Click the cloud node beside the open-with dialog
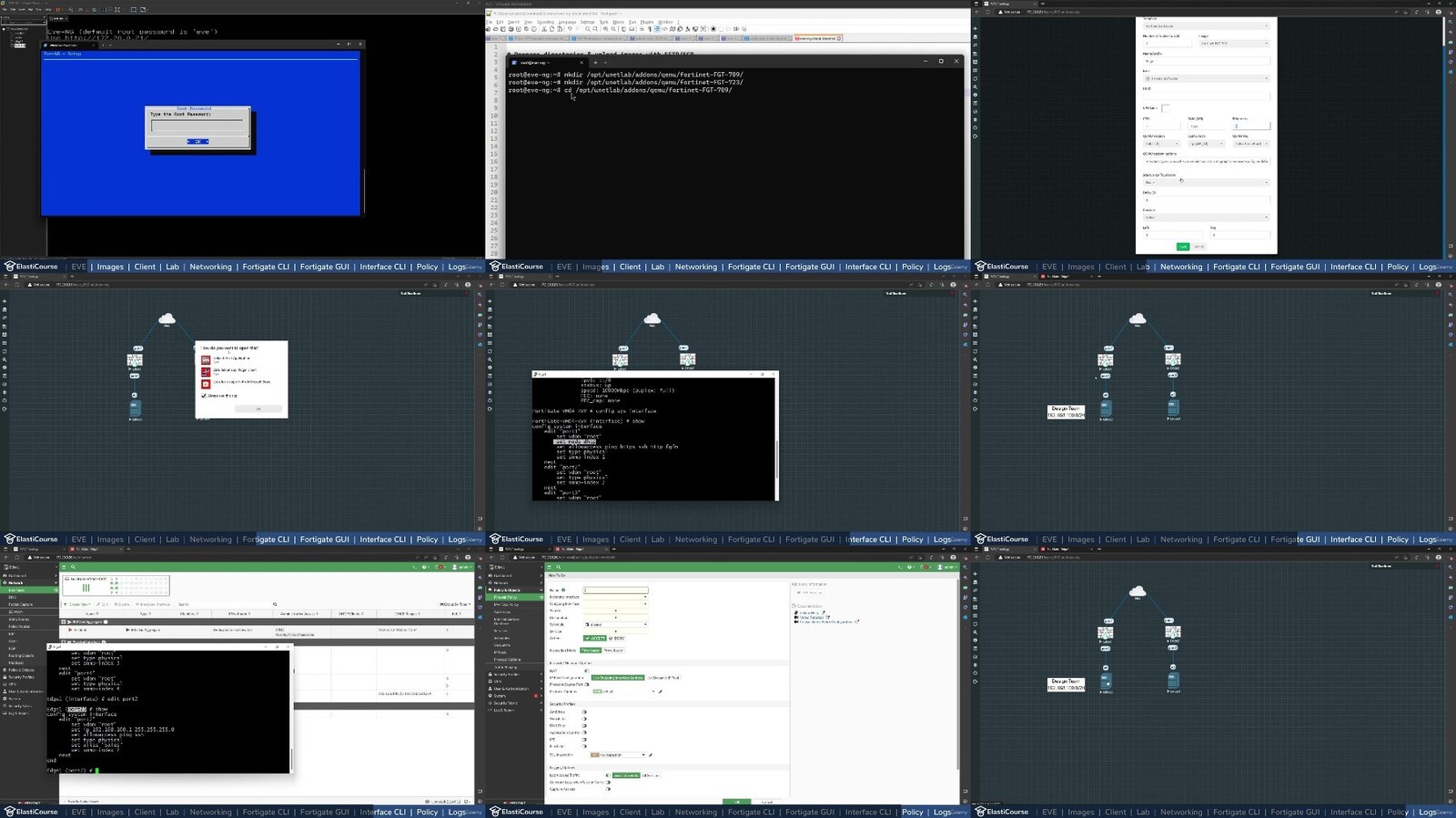 click(167, 318)
